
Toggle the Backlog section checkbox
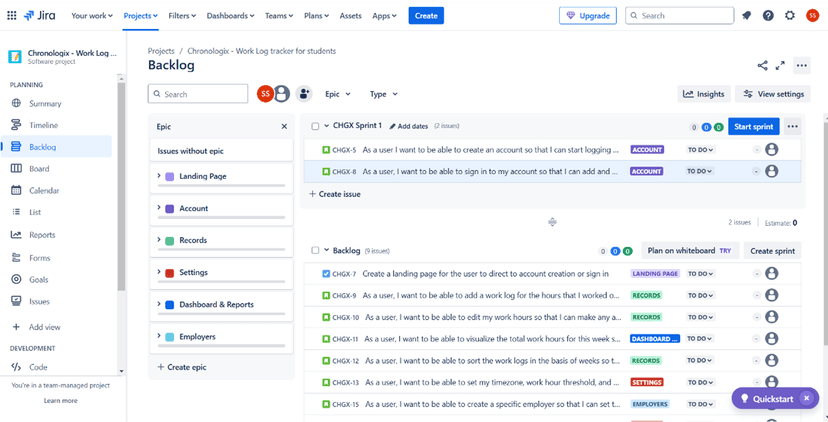(315, 250)
